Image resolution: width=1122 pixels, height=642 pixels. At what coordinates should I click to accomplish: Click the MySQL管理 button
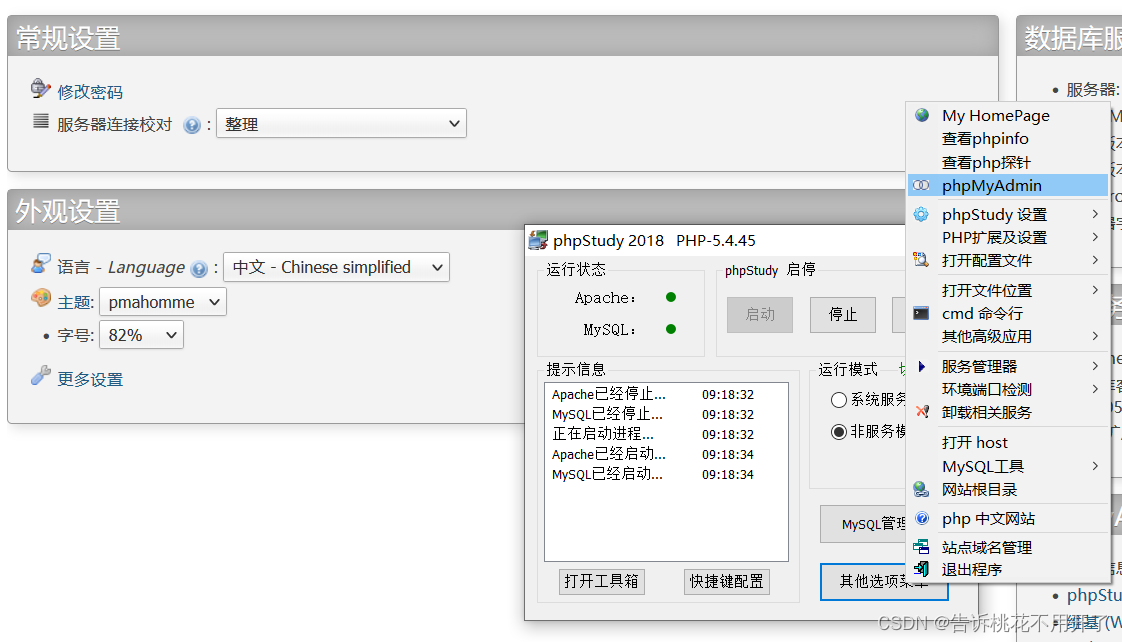point(863,524)
